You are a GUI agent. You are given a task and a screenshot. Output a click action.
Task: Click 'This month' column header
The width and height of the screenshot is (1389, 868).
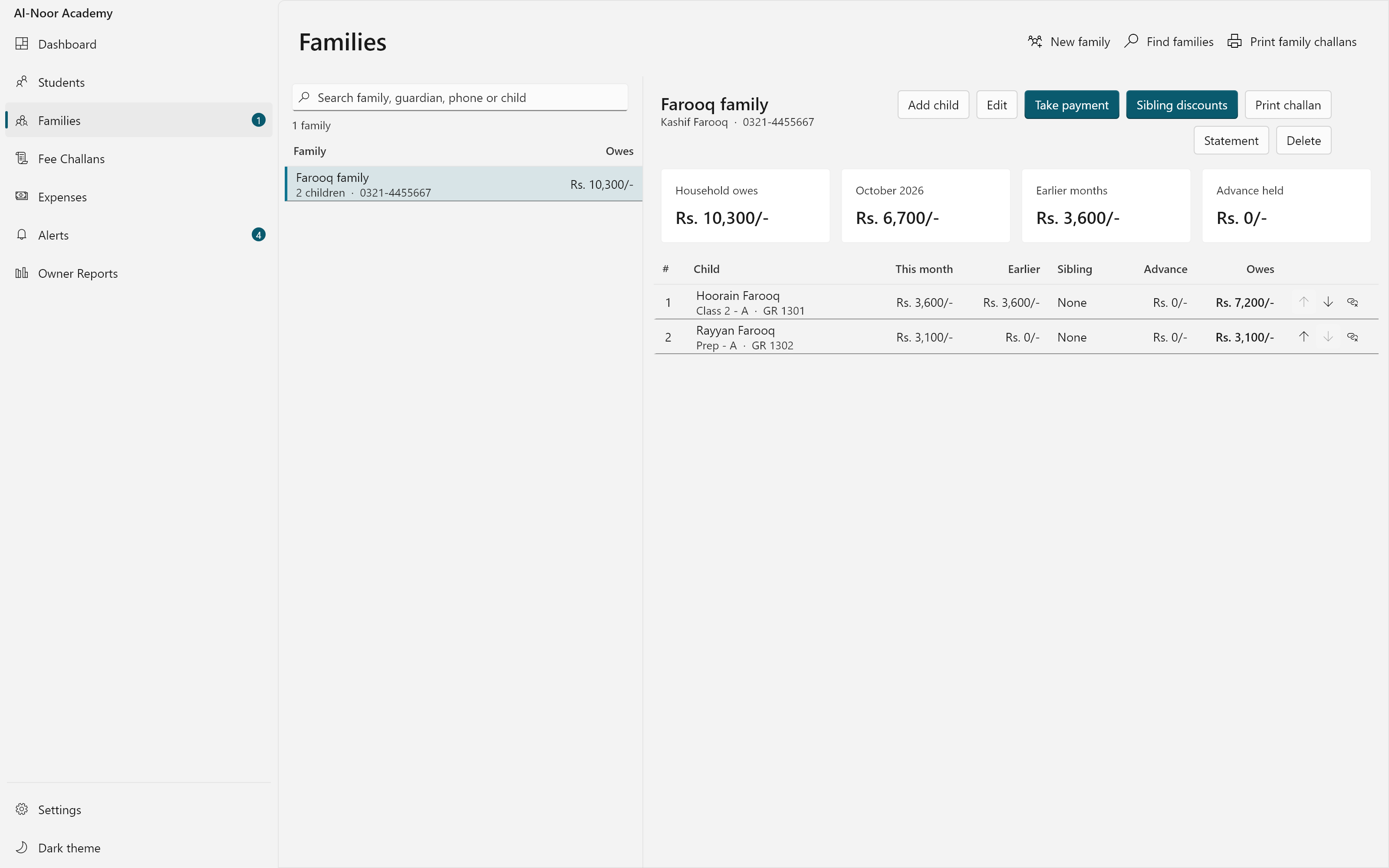(924, 269)
